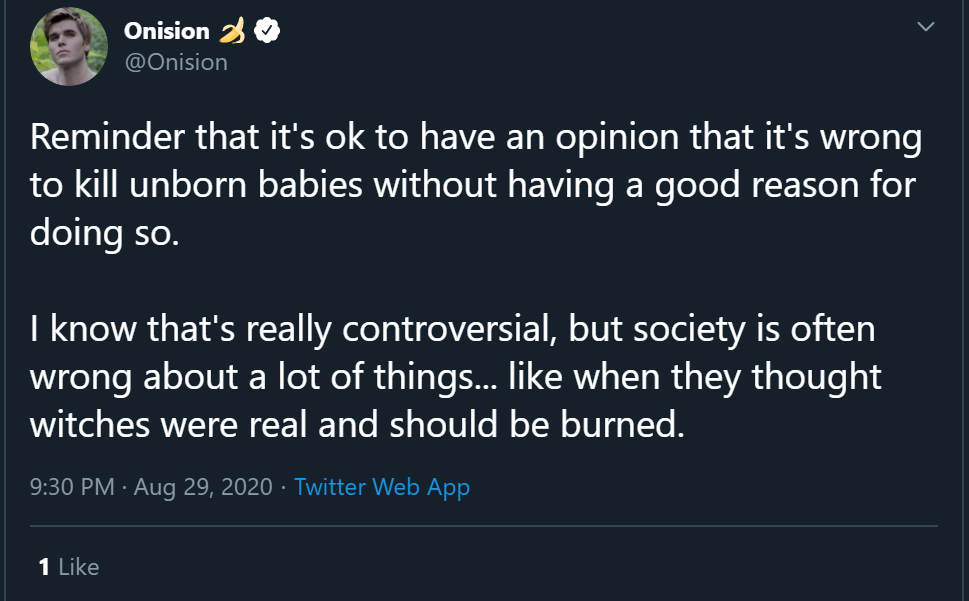The image size is (969, 601).
Task: Click the like count number 1
Action: coord(44,567)
